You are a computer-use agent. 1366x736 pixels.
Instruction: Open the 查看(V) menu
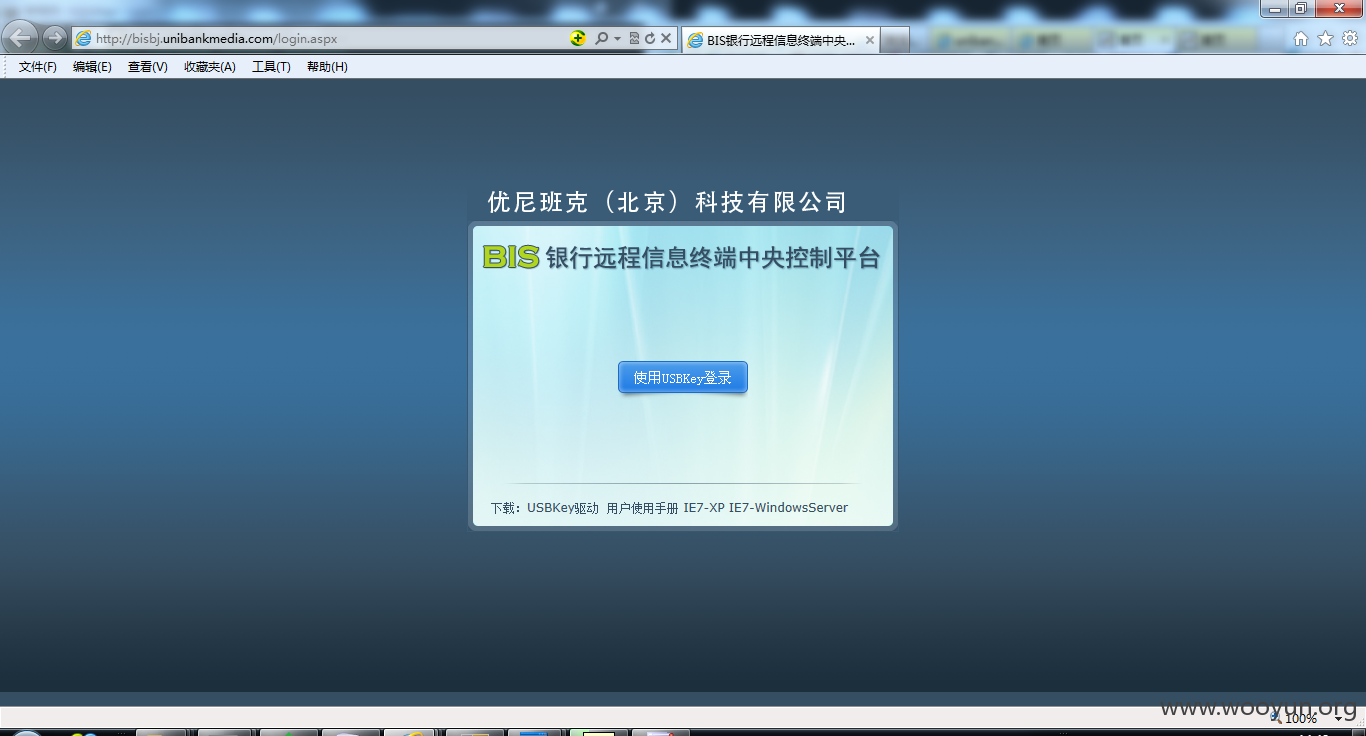tap(148, 67)
